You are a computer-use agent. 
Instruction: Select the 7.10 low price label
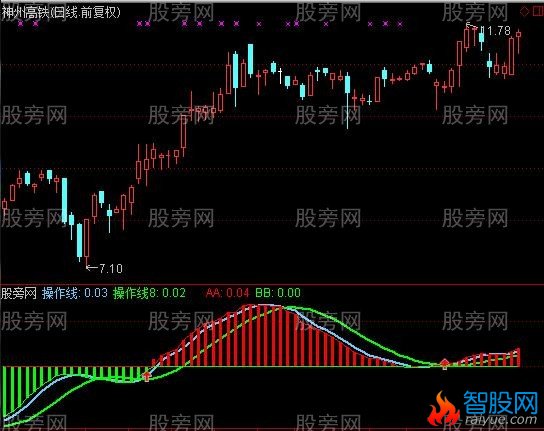point(111,268)
